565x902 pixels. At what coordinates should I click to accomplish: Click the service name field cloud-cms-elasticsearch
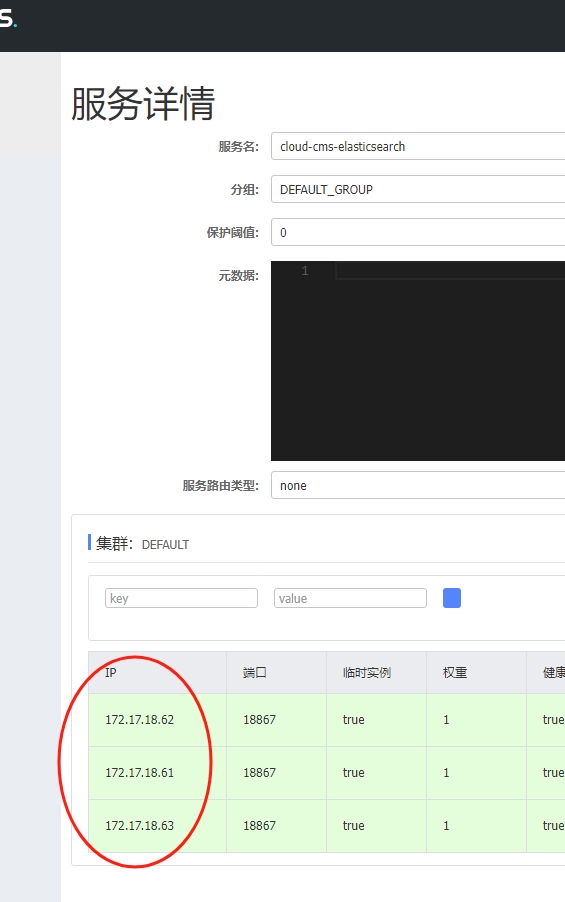pos(418,146)
